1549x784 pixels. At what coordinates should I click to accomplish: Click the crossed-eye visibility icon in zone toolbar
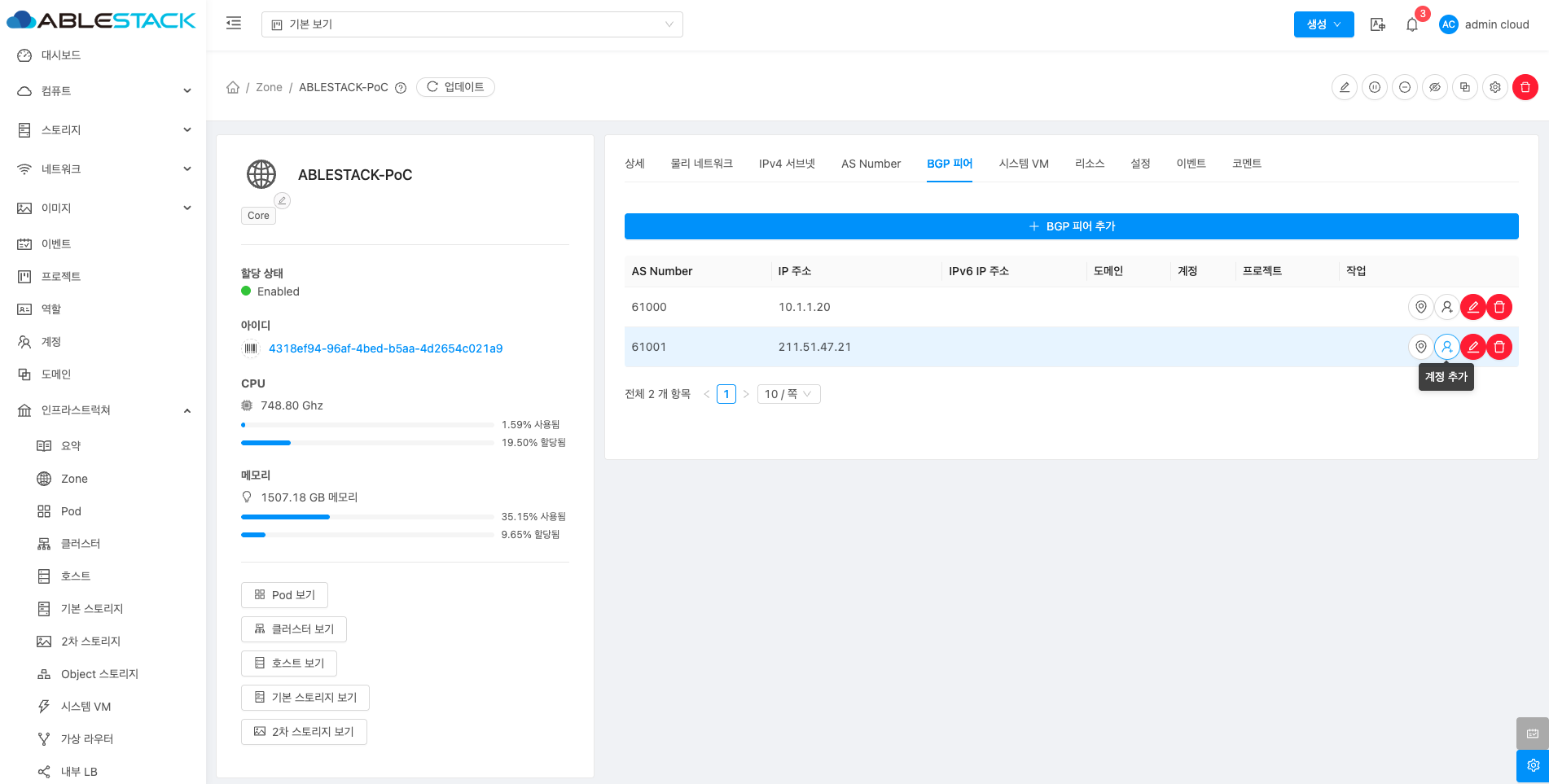point(1434,87)
